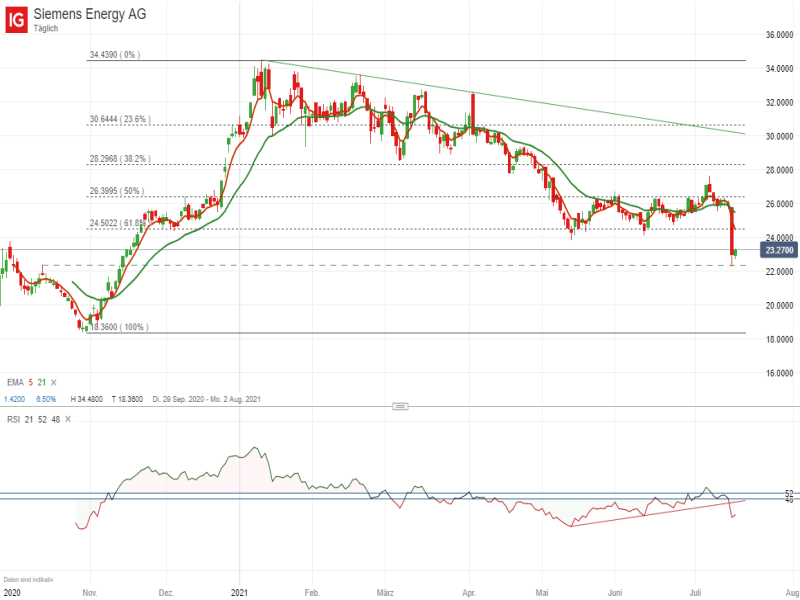
Task: Click the 34.0000 price axis label
Action: tap(780, 69)
